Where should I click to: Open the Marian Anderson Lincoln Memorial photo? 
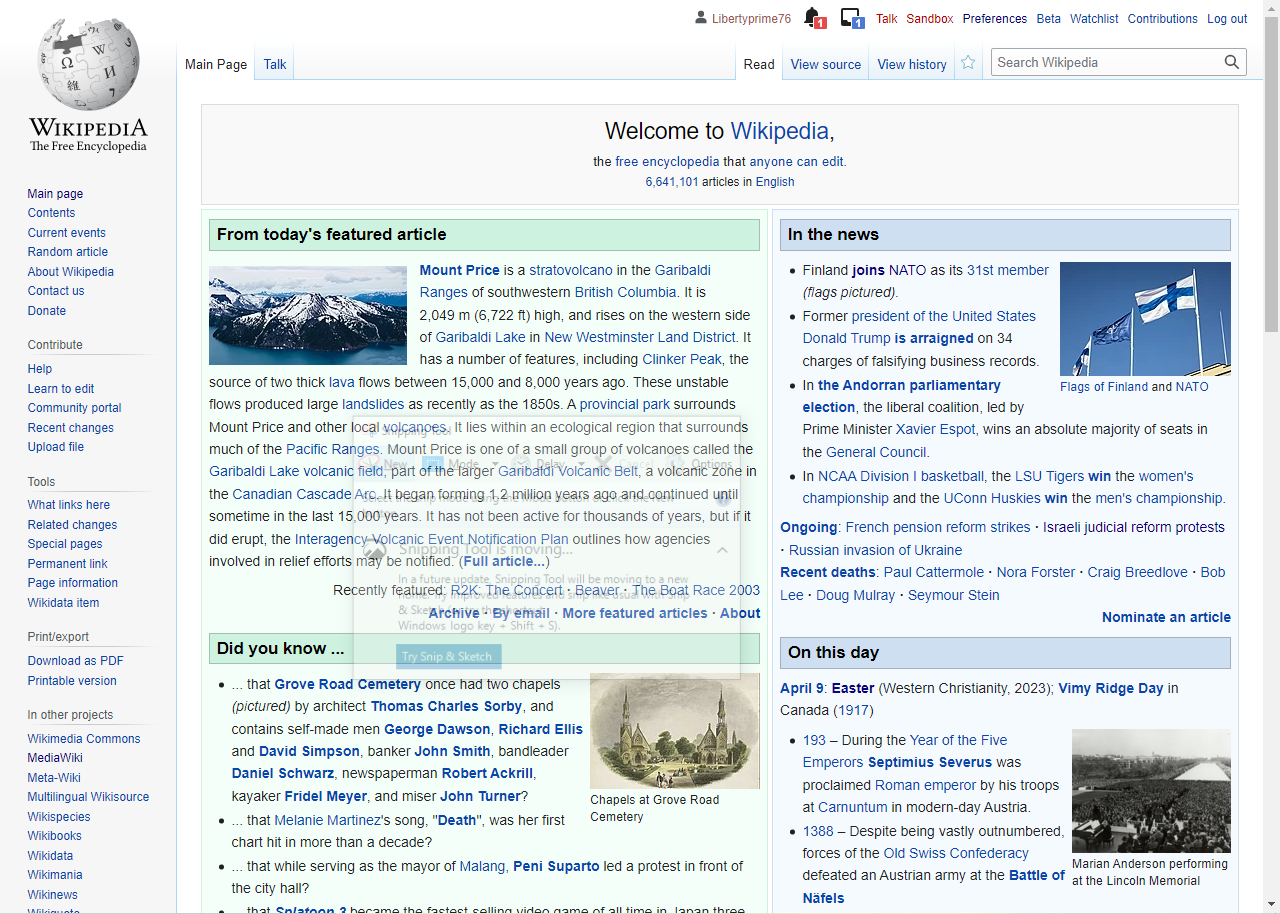1151,791
